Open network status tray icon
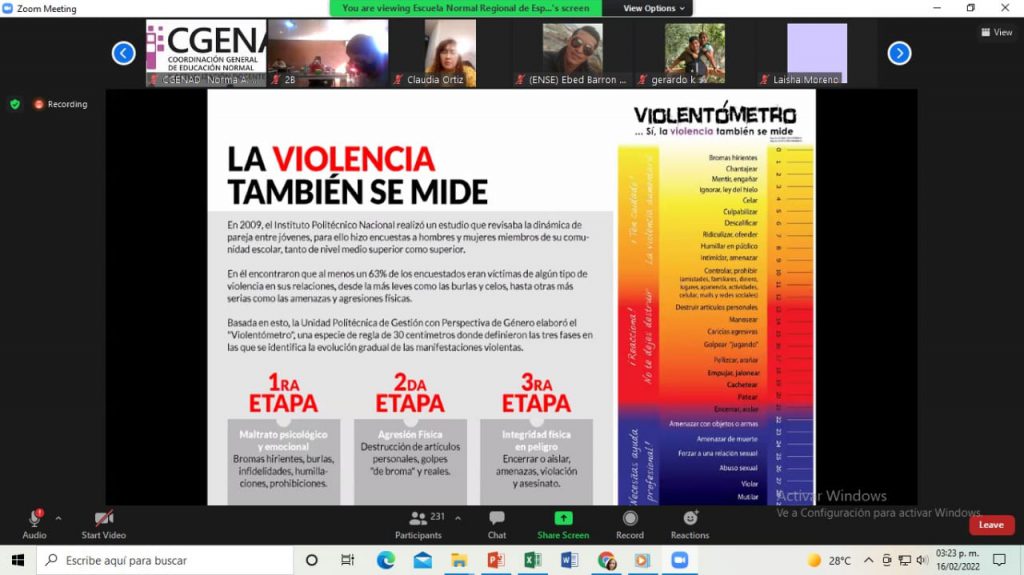The height and width of the screenshot is (575, 1024). tap(904, 560)
